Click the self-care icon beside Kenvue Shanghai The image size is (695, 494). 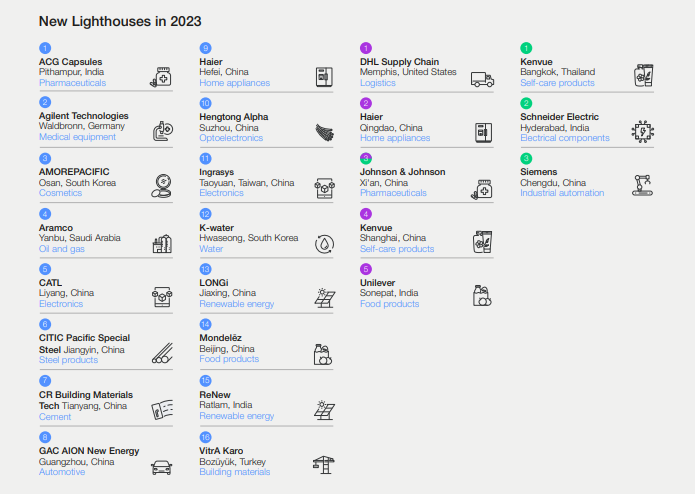coord(482,242)
